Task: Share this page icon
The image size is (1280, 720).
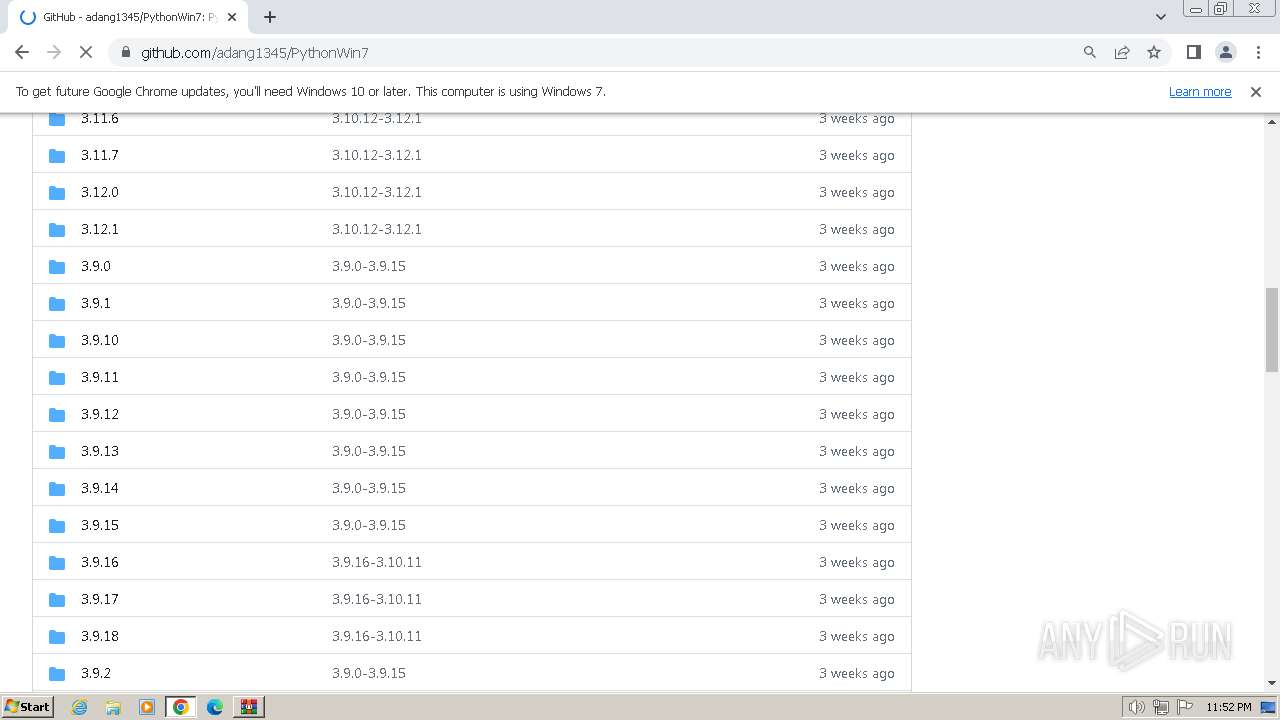Action: click(x=1122, y=52)
